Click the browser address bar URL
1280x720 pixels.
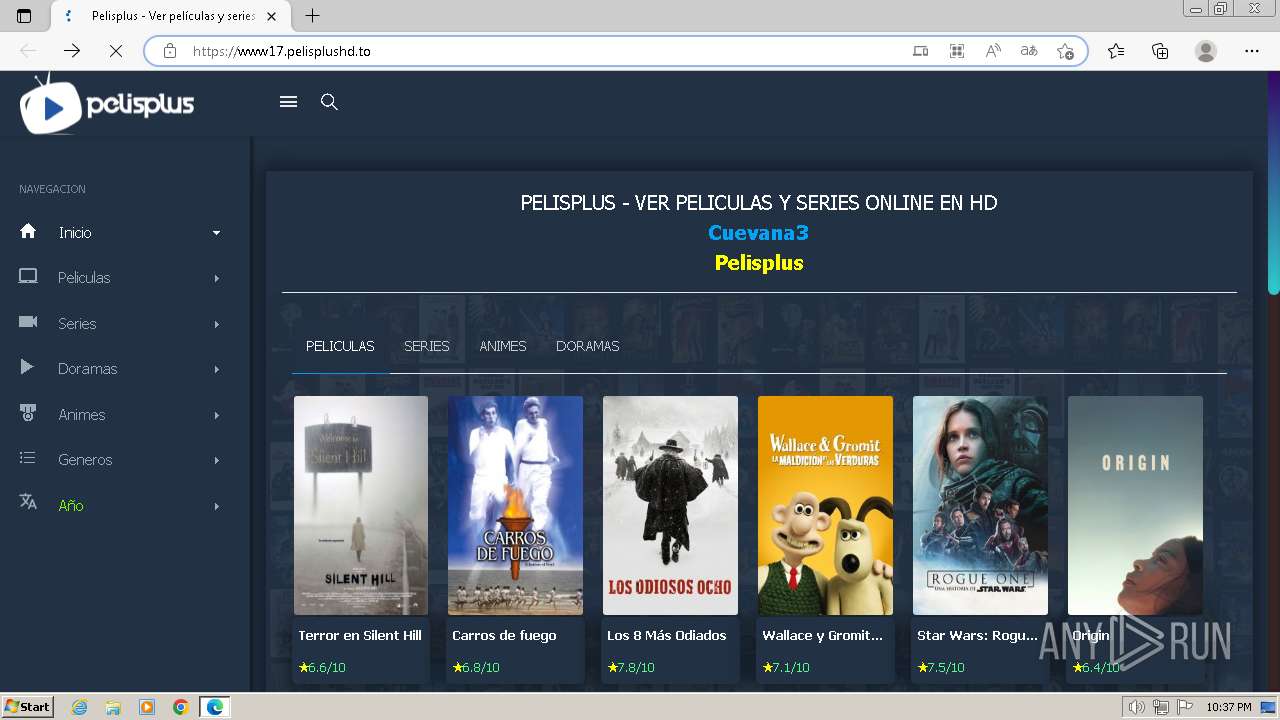pos(282,51)
